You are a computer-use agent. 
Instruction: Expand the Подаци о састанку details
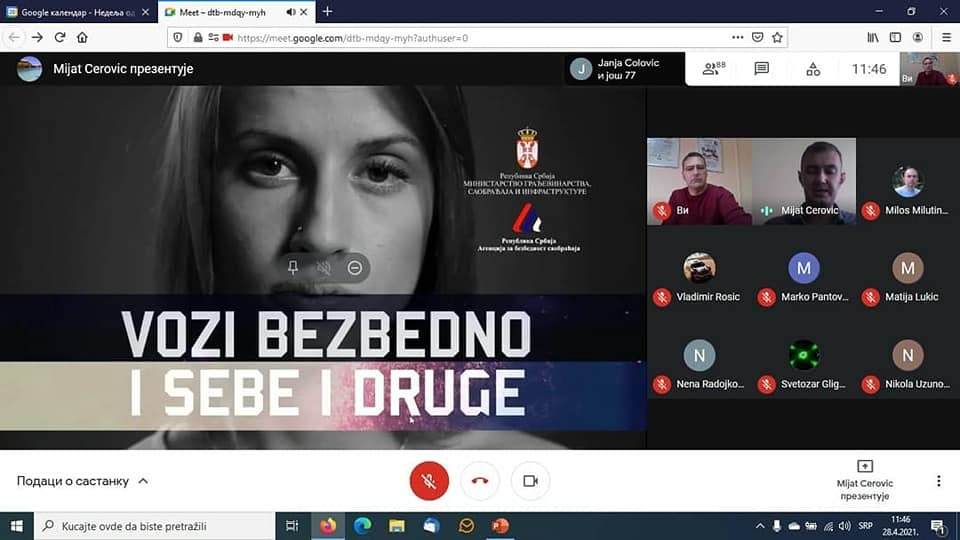(x=83, y=481)
